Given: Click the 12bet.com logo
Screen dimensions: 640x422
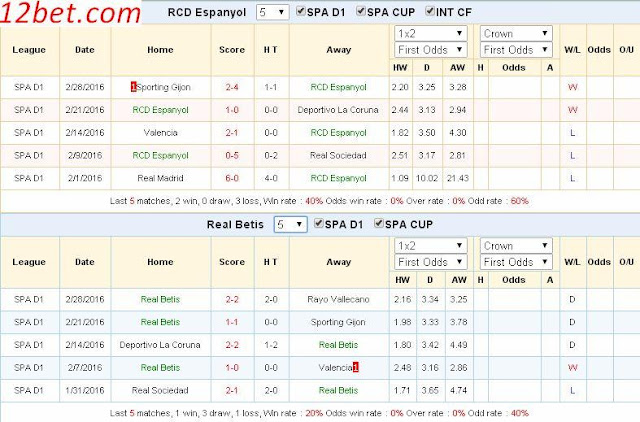Looking at the screenshot, I should [70, 13].
